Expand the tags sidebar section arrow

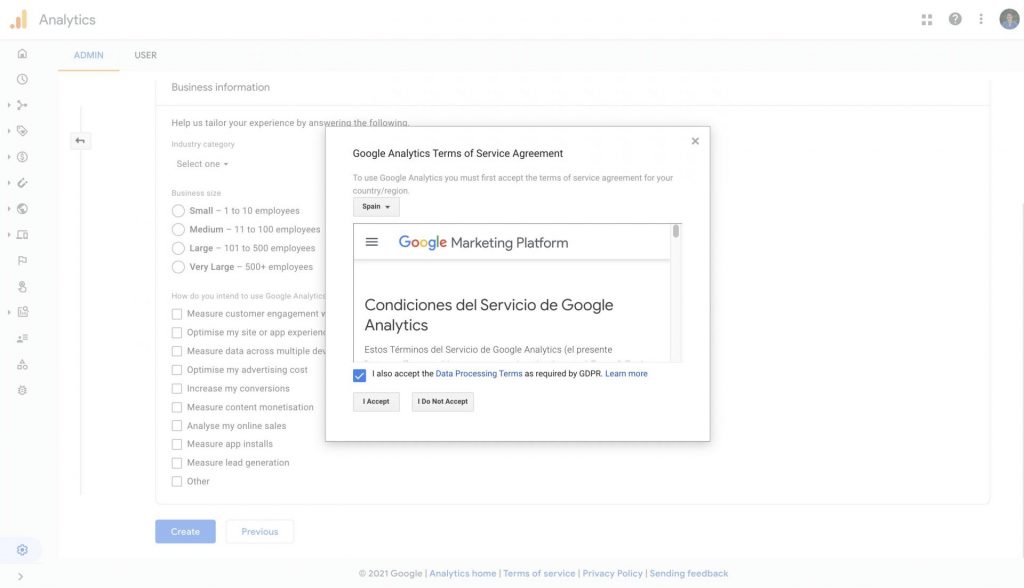tap(8, 131)
